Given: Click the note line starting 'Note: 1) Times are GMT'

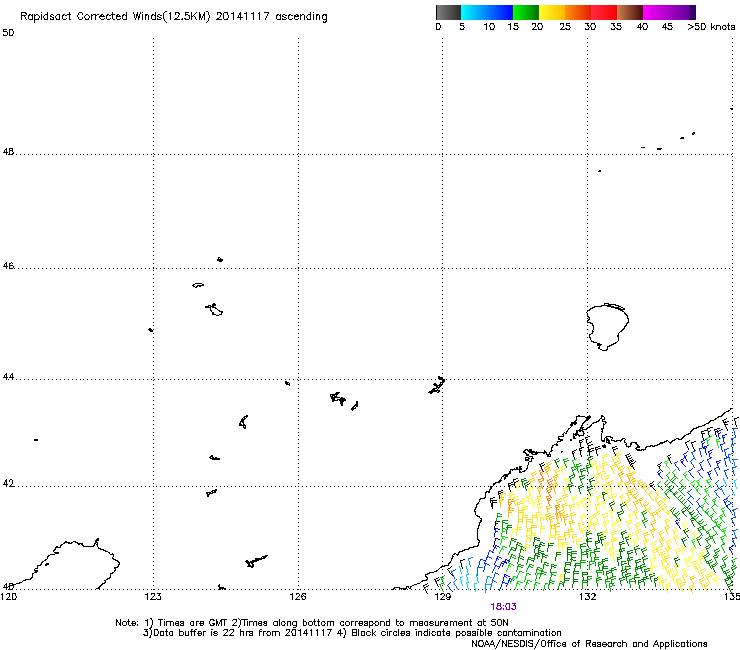Looking at the screenshot, I should tap(311, 623).
